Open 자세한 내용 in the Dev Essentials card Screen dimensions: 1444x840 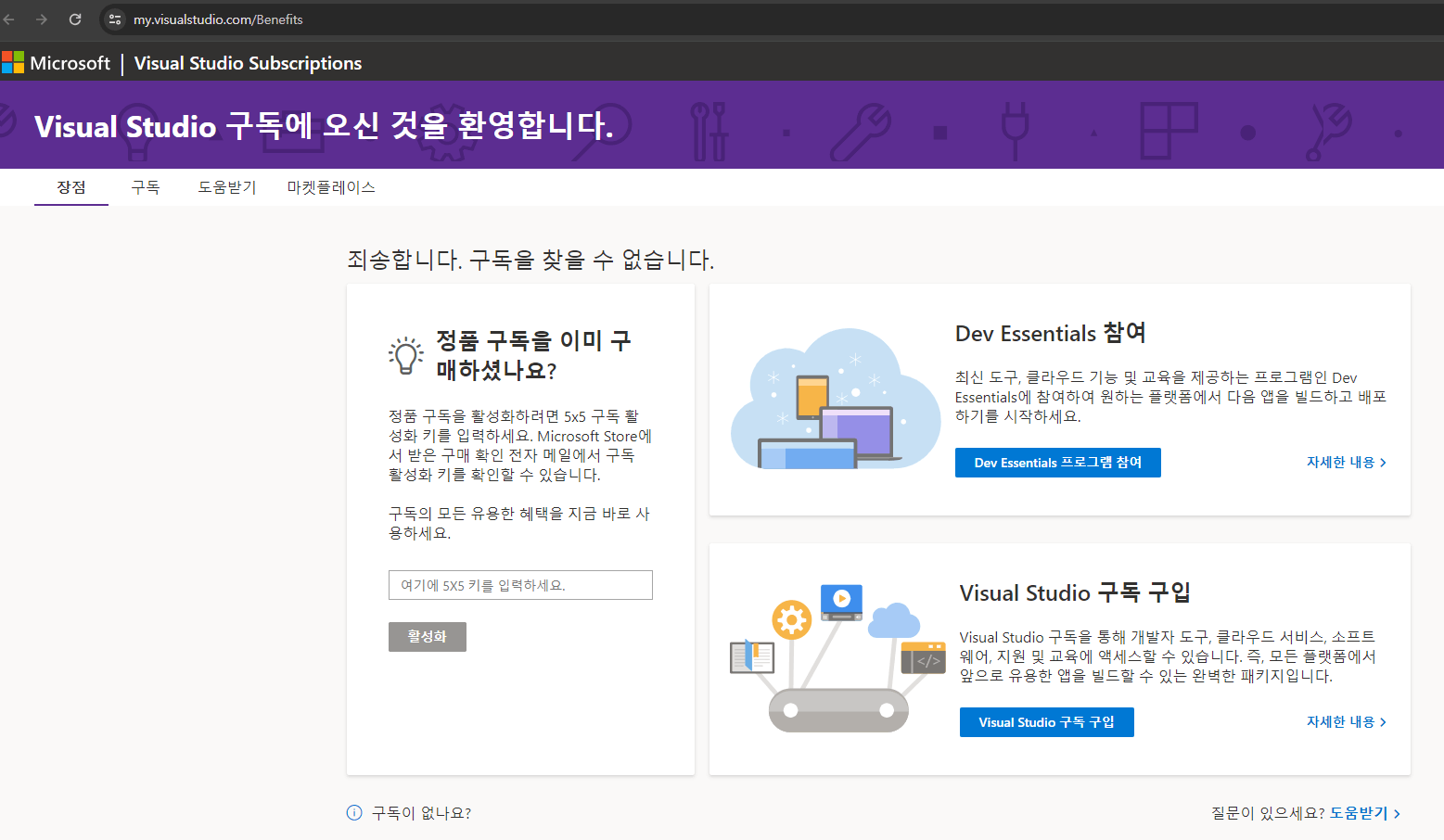click(1345, 462)
